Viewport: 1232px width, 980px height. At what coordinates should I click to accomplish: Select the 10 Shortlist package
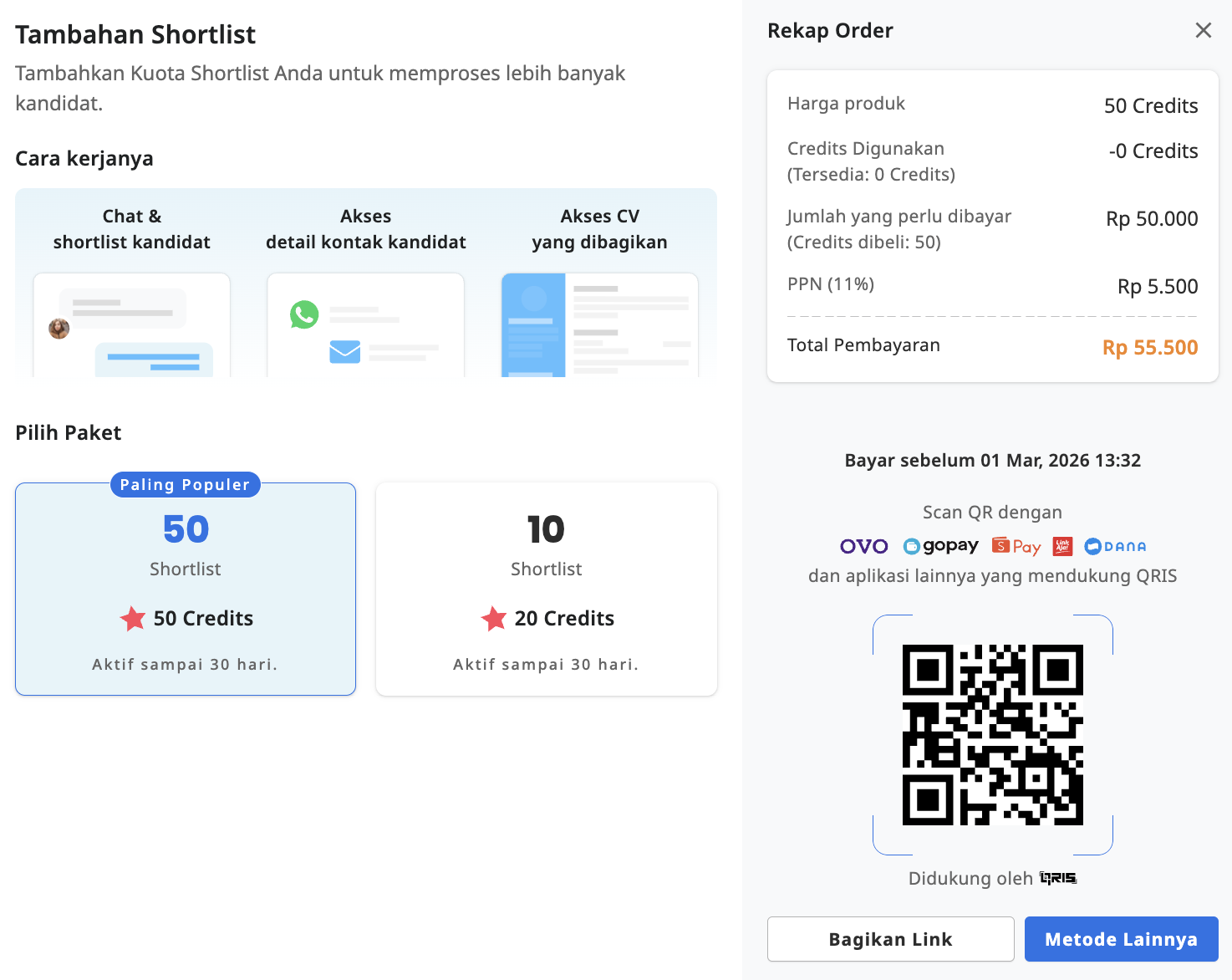point(547,590)
